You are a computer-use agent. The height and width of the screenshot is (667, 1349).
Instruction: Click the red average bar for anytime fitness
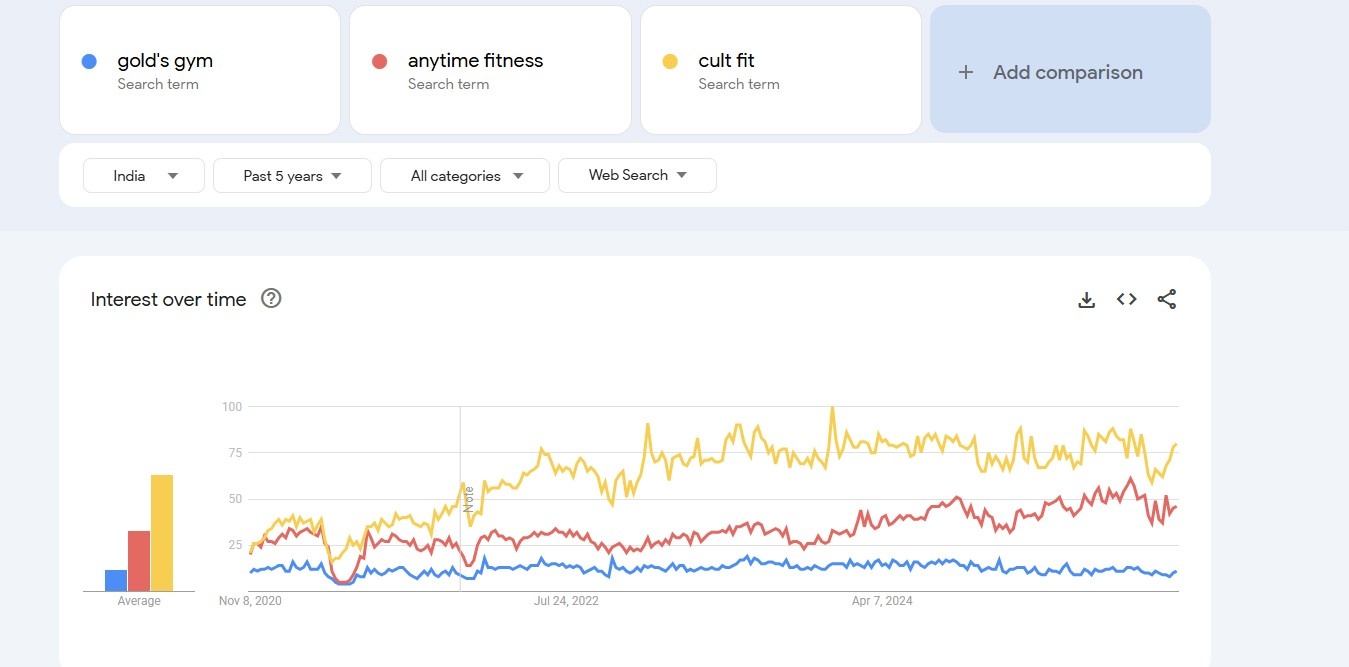(x=139, y=561)
